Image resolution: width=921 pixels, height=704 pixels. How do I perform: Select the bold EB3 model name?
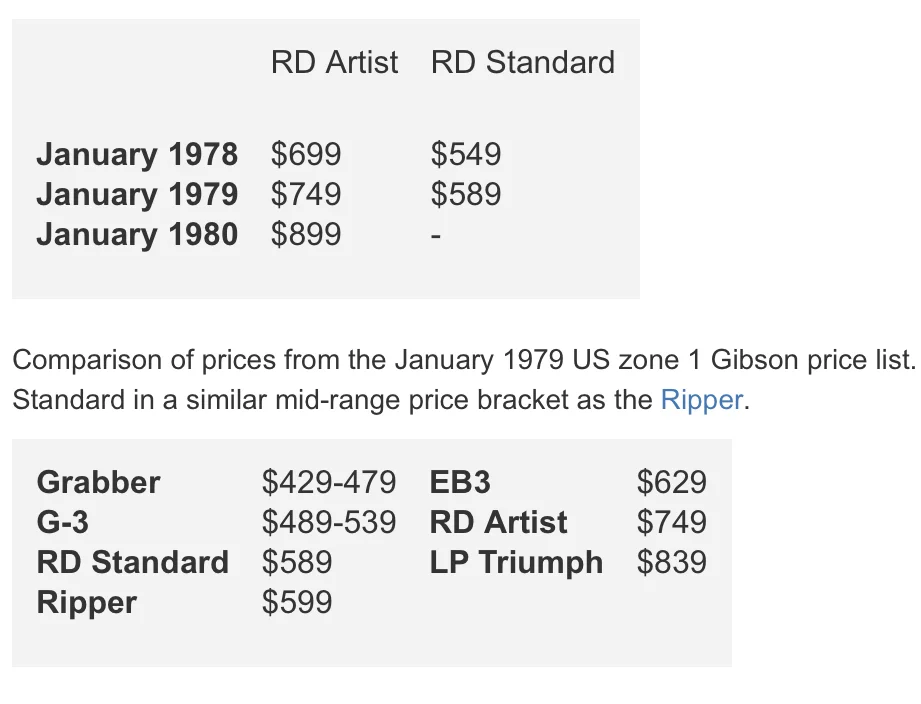[460, 483]
